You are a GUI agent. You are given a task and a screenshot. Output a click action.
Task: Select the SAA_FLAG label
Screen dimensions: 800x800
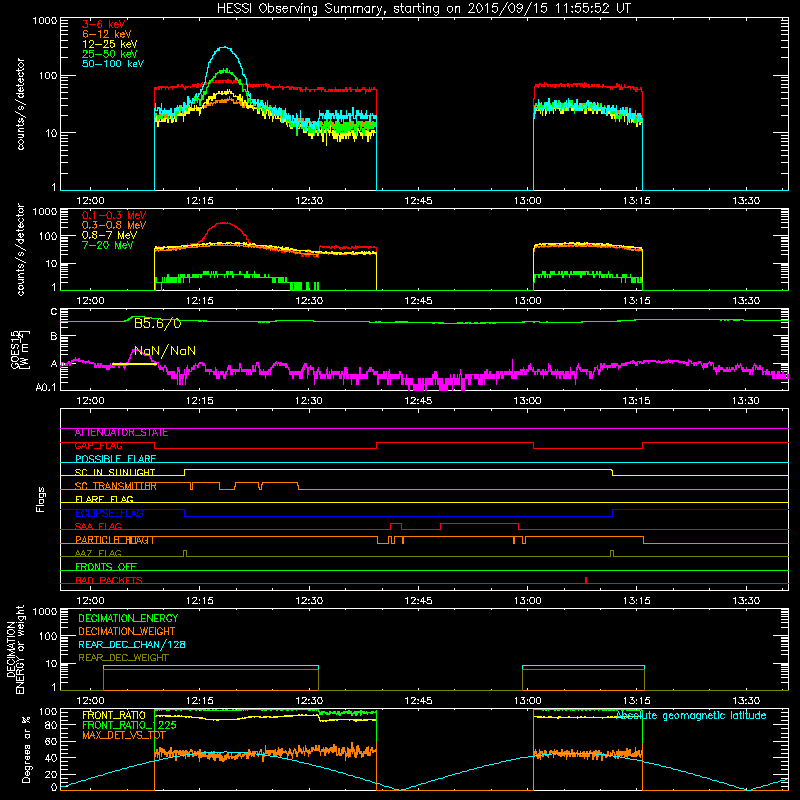pyautogui.click(x=98, y=527)
